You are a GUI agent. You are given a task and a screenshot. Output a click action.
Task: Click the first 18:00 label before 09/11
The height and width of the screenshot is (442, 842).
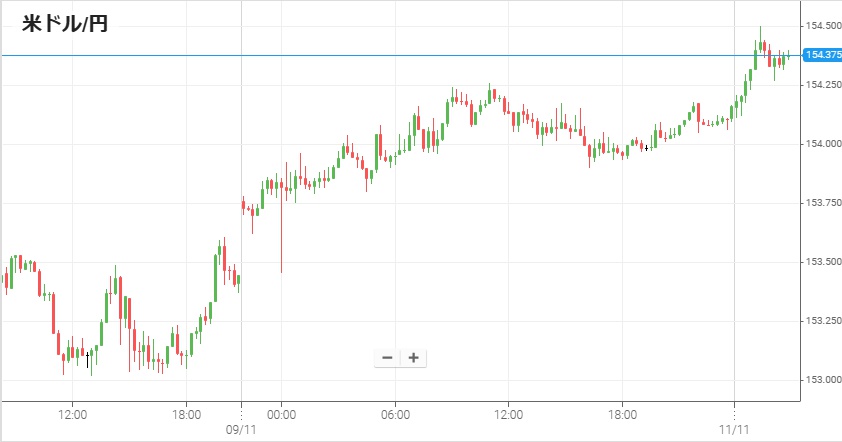187,413
